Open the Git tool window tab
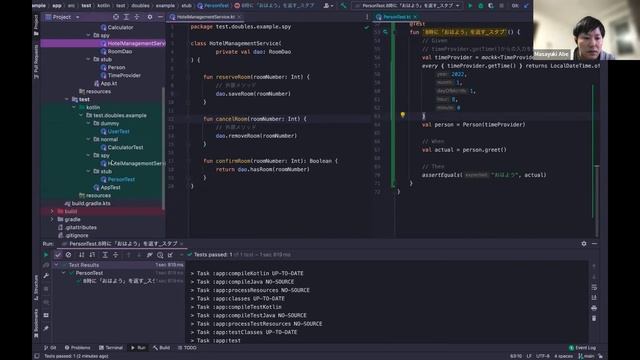Screen dimensions: 640x360 [x=50, y=348]
